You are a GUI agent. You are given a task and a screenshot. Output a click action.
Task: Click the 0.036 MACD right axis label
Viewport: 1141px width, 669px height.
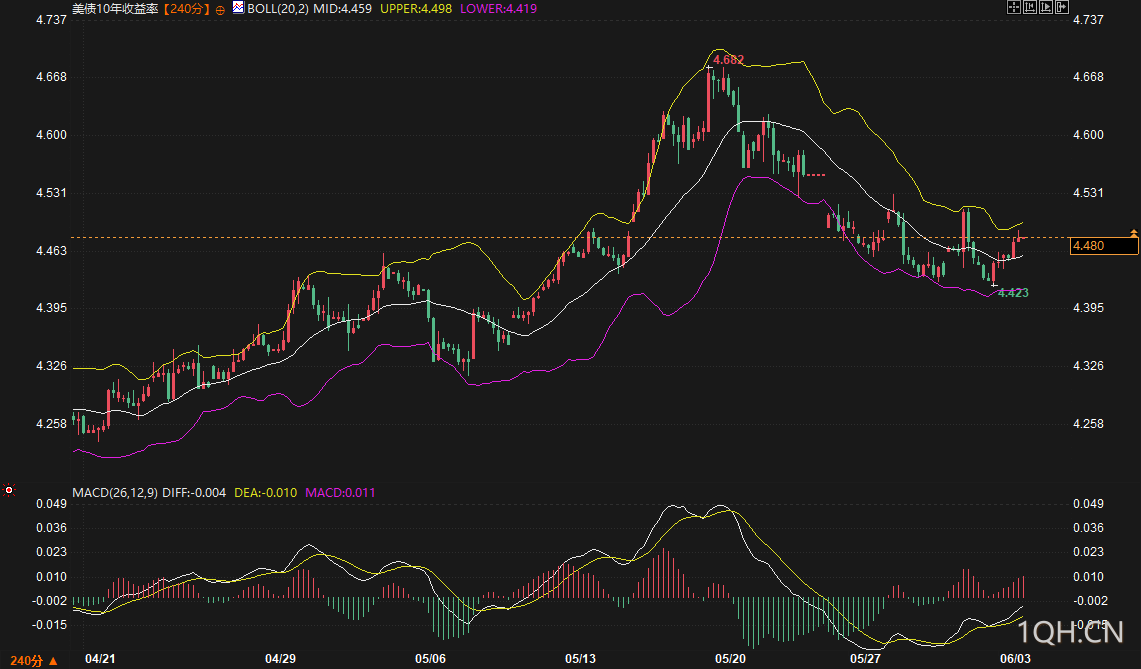[1089, 528]
